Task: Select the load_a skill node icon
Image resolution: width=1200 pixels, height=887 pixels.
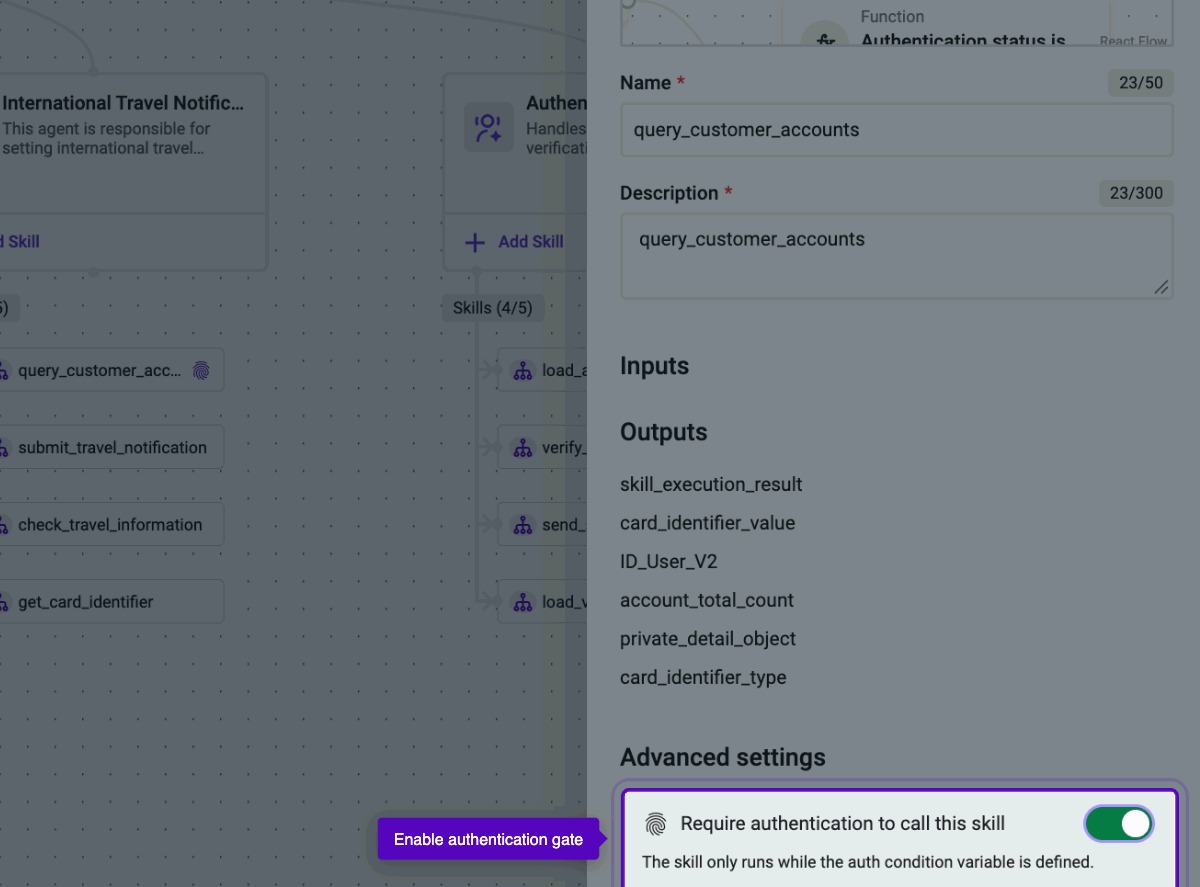Action: point(522,370)
